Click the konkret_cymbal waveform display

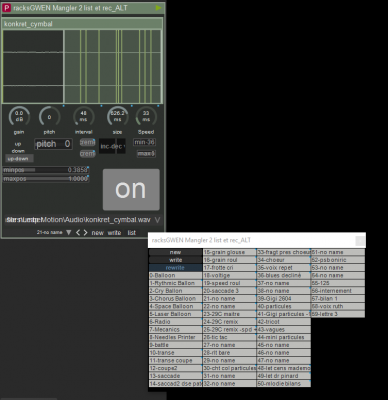[82, 66]
